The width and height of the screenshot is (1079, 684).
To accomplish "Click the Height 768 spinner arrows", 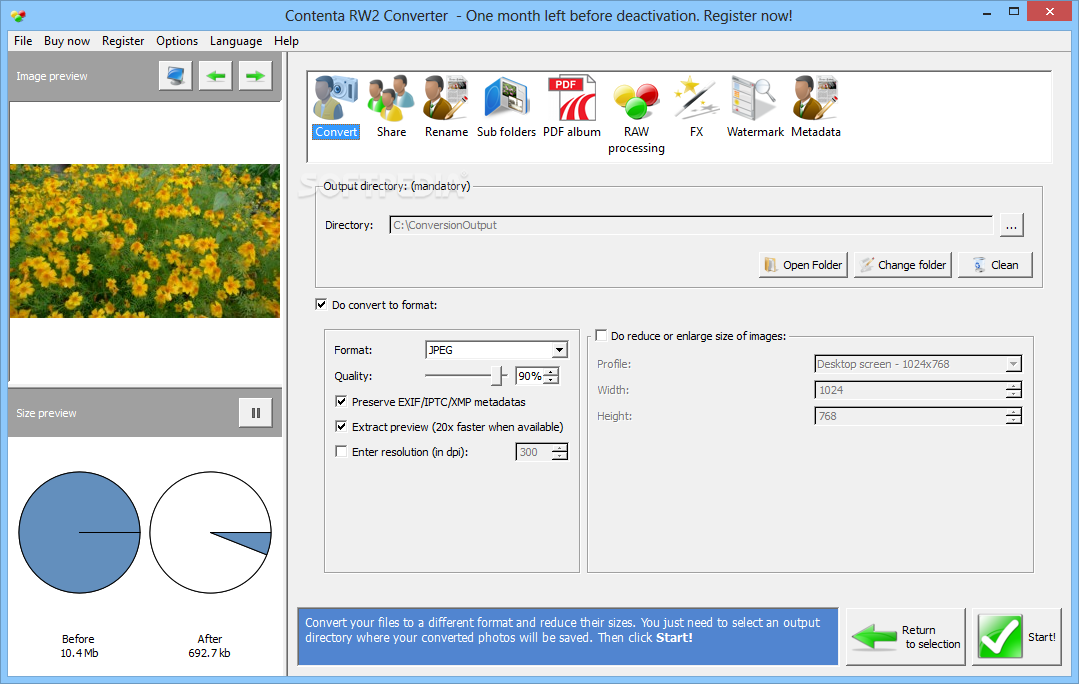I will click(1014, 416).
